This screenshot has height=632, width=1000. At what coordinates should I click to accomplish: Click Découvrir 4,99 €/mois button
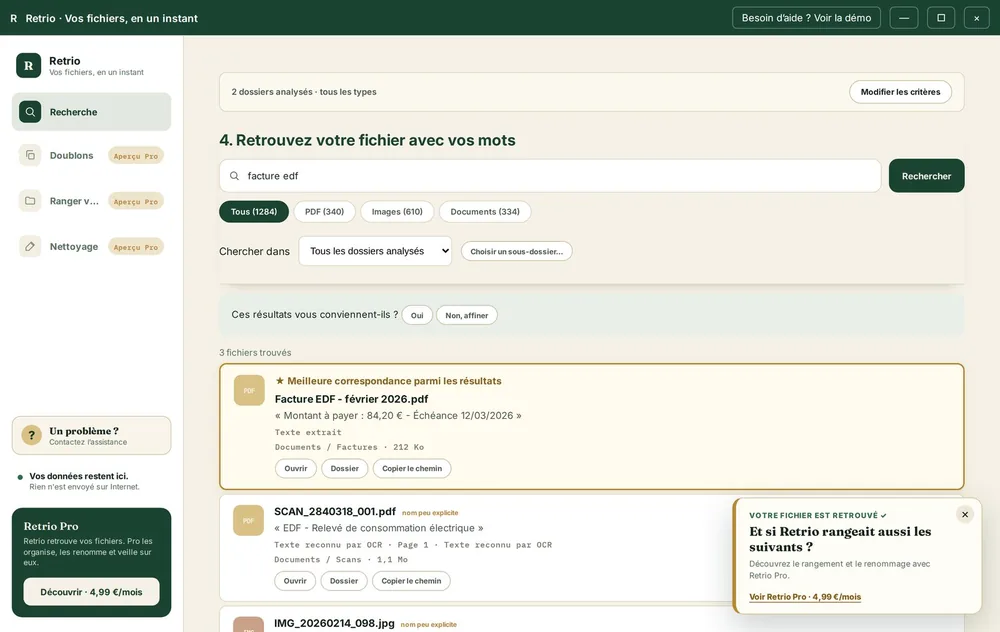click(91, 592)
